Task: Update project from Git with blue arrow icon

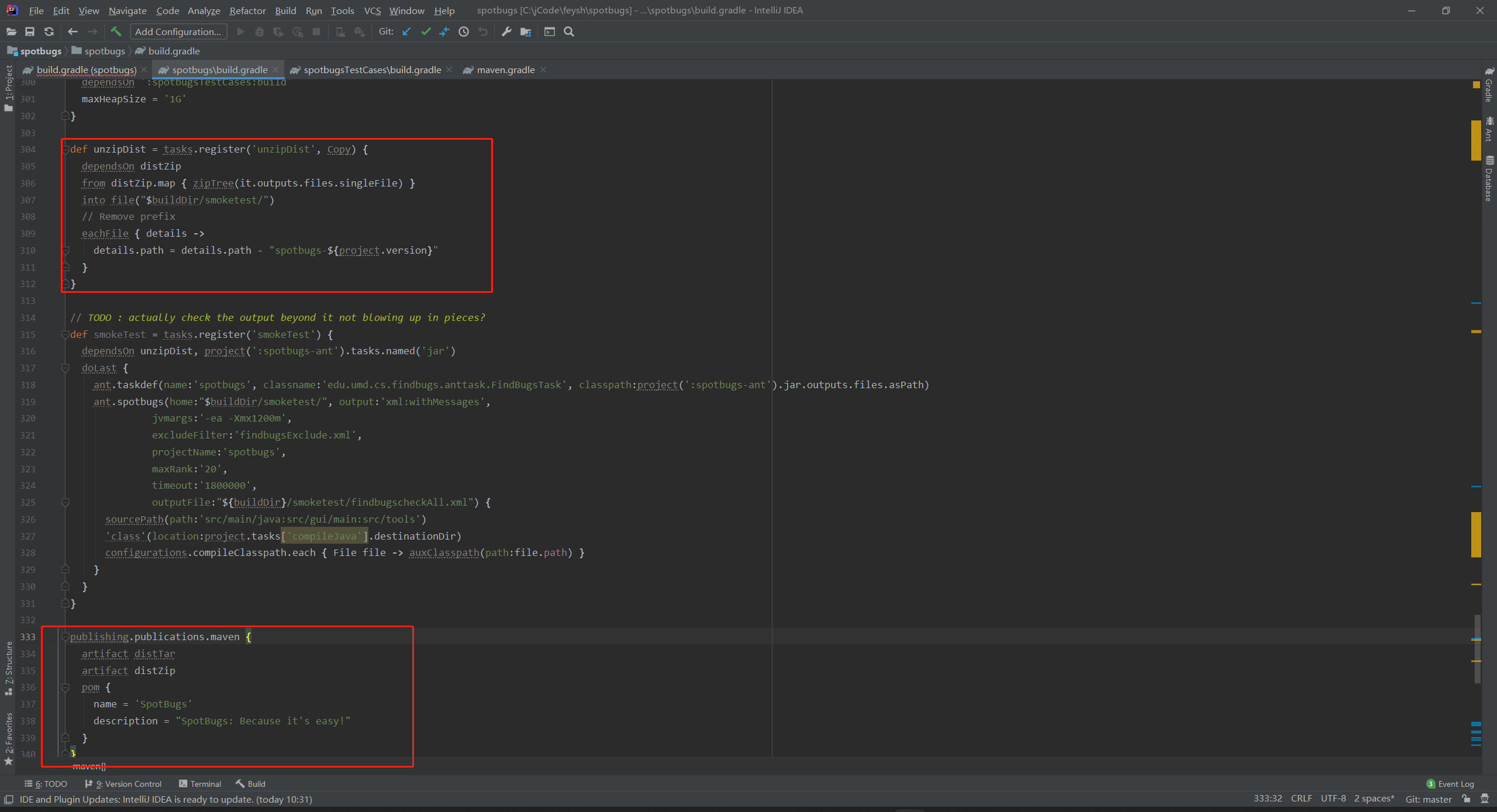Action: 407,32
